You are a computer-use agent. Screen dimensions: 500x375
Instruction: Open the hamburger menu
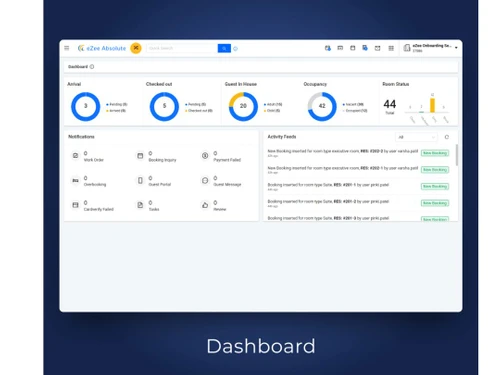[67, 48]
